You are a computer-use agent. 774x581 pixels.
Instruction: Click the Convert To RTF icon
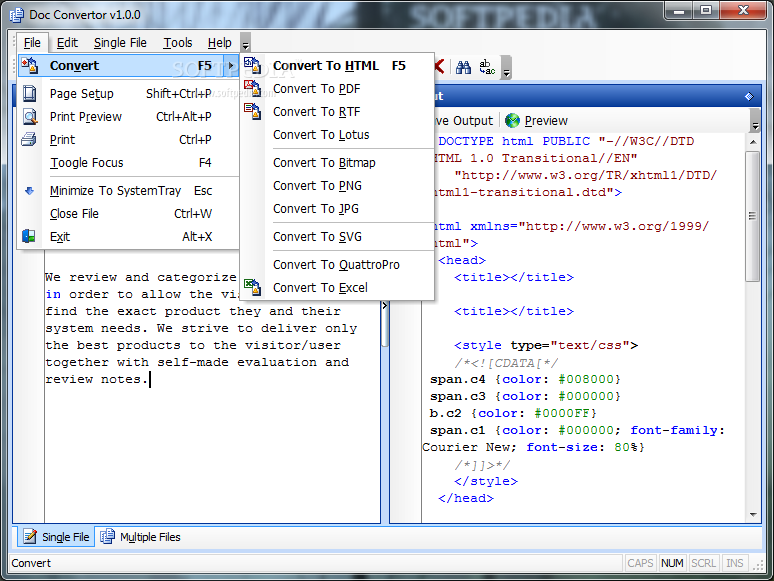253,112
